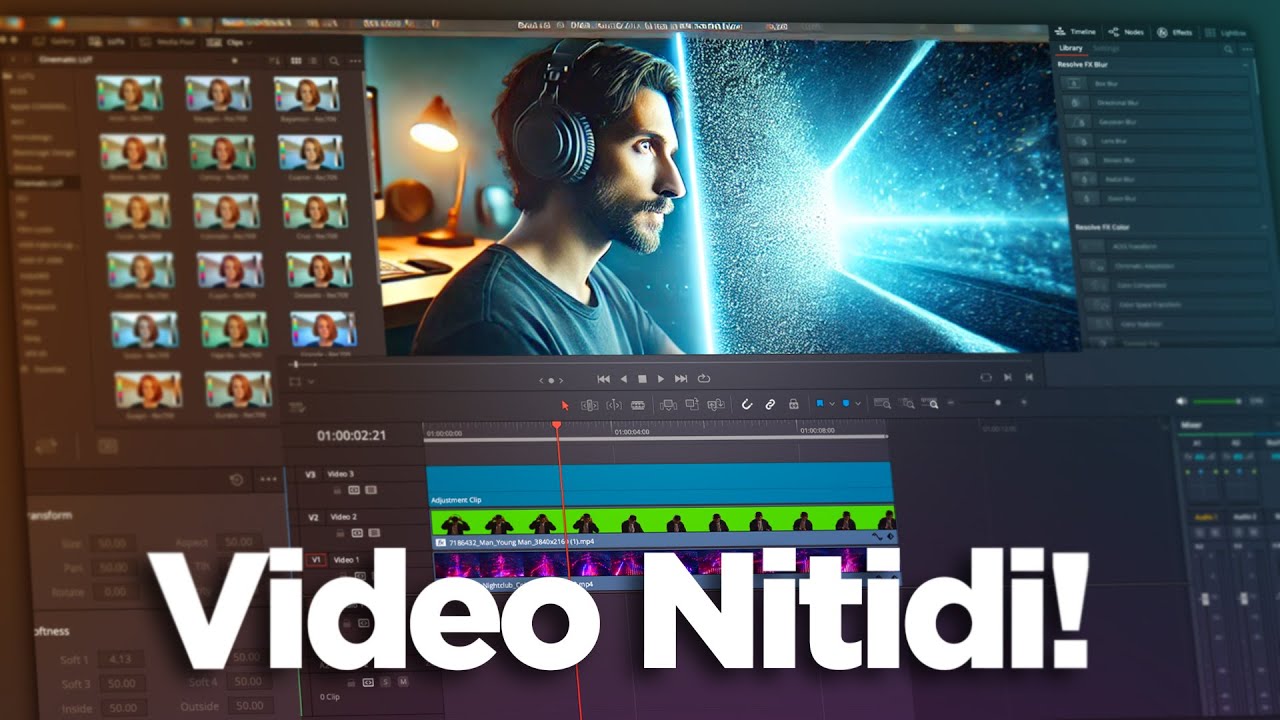The image size is (1280, 720).
Task: Toggle lock on Video 3 track
Action: 337,490
